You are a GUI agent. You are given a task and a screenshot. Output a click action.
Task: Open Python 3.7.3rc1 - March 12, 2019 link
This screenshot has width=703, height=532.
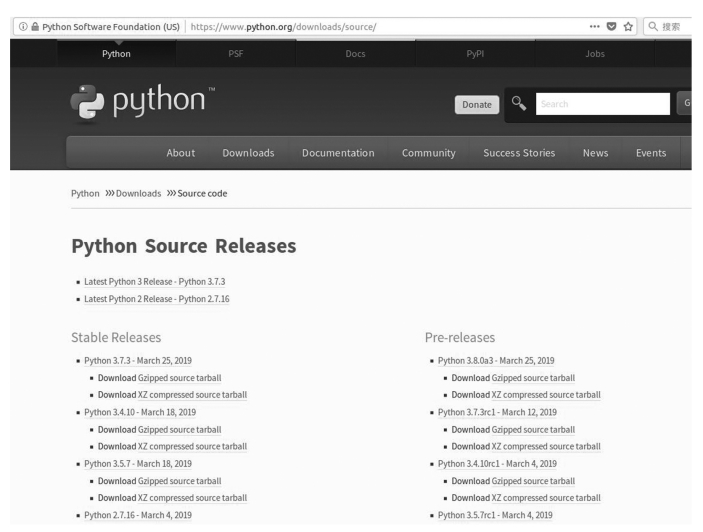point(497,412)
